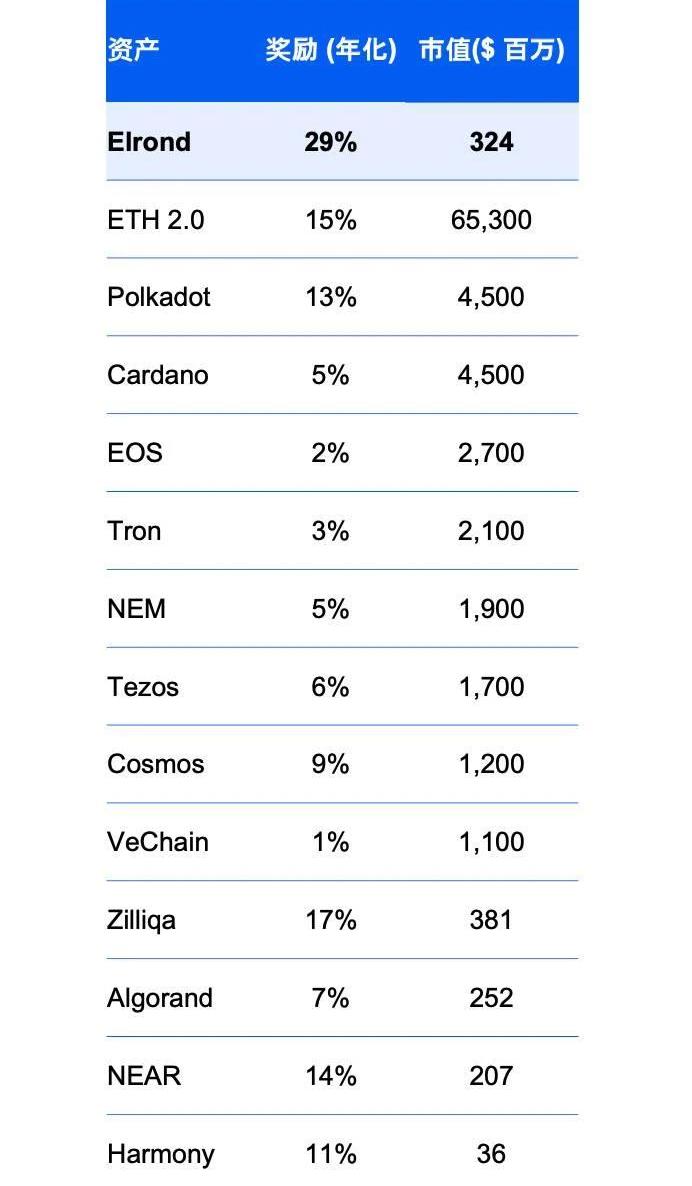Select the Algorand row label
The width and height of the screenshot is (692, 1186).
[160, 998]
